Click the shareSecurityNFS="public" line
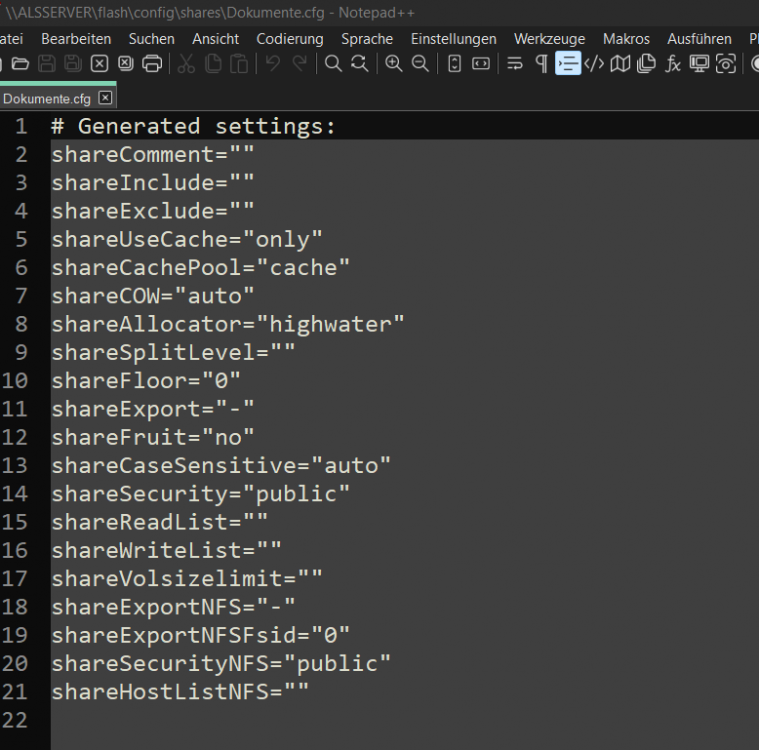Screen dimensions: 759x750 (221, 663)
